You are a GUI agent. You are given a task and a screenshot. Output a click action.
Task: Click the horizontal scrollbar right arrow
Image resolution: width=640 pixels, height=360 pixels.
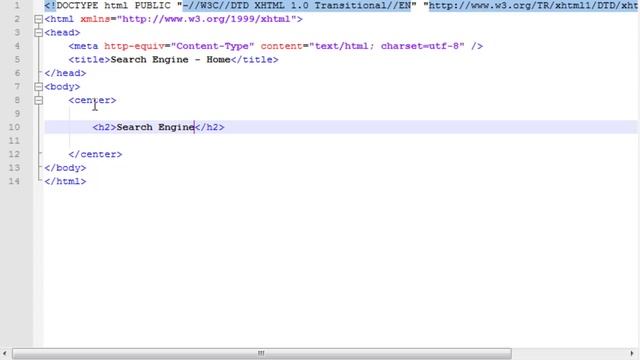(631, 353)
